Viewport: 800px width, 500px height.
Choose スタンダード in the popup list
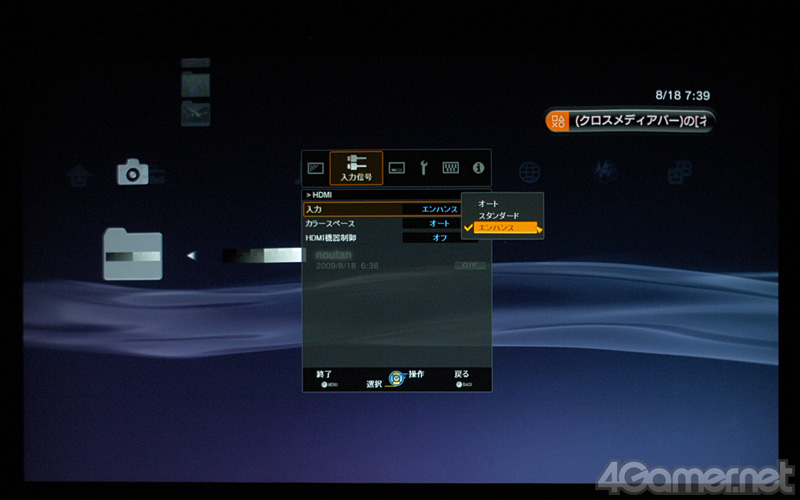tap(498, 216)
